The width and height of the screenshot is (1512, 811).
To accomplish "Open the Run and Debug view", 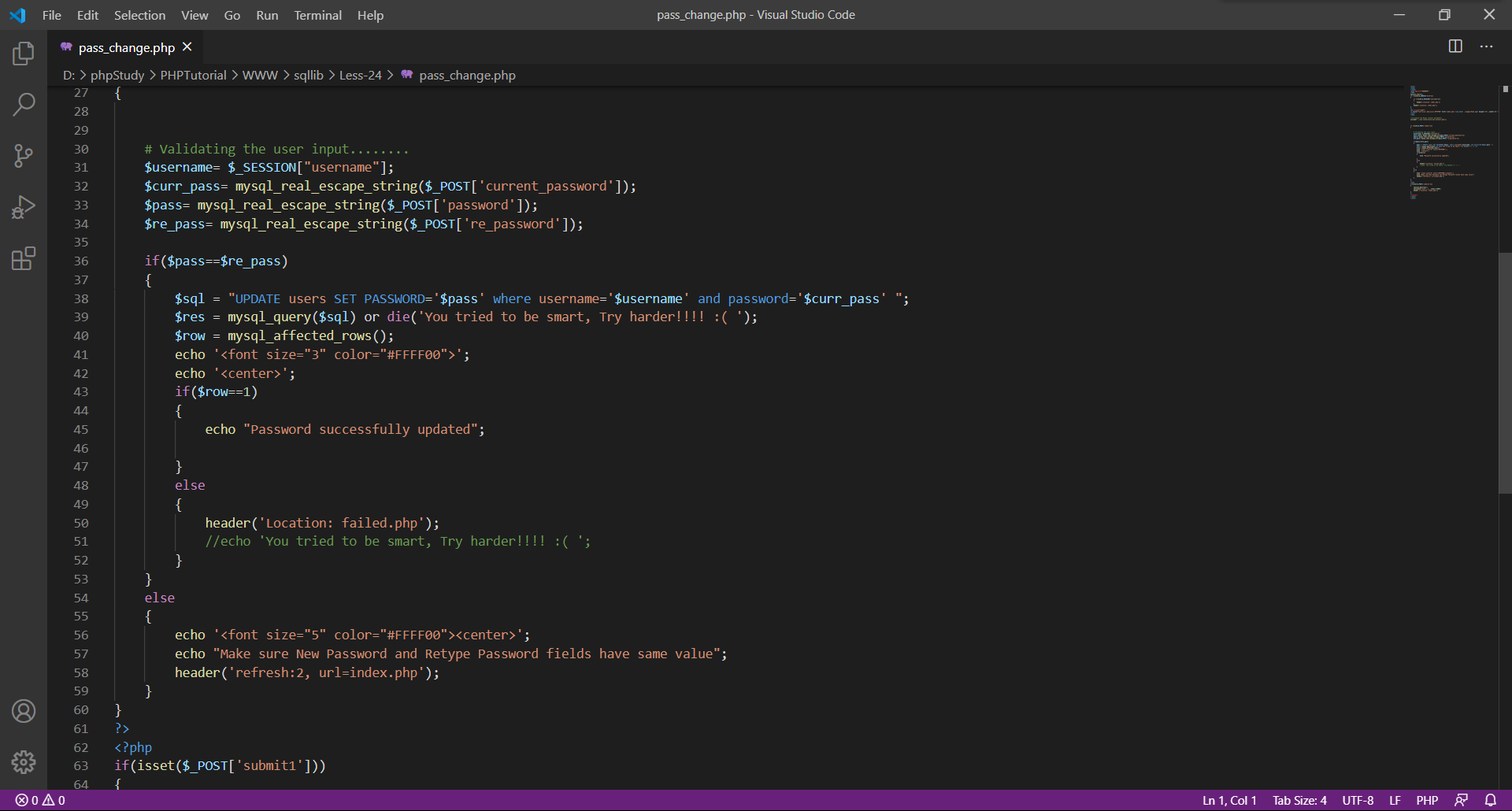I will coord(24,207).
